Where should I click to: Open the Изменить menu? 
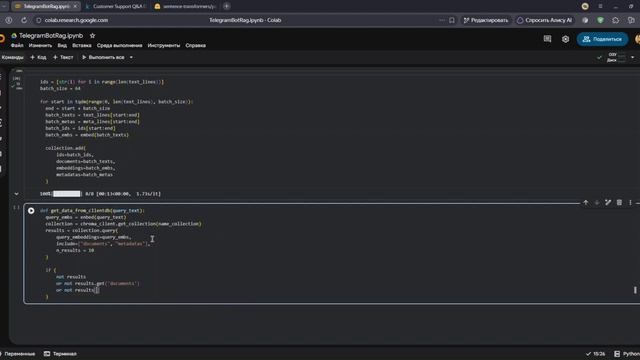(40, 46)
